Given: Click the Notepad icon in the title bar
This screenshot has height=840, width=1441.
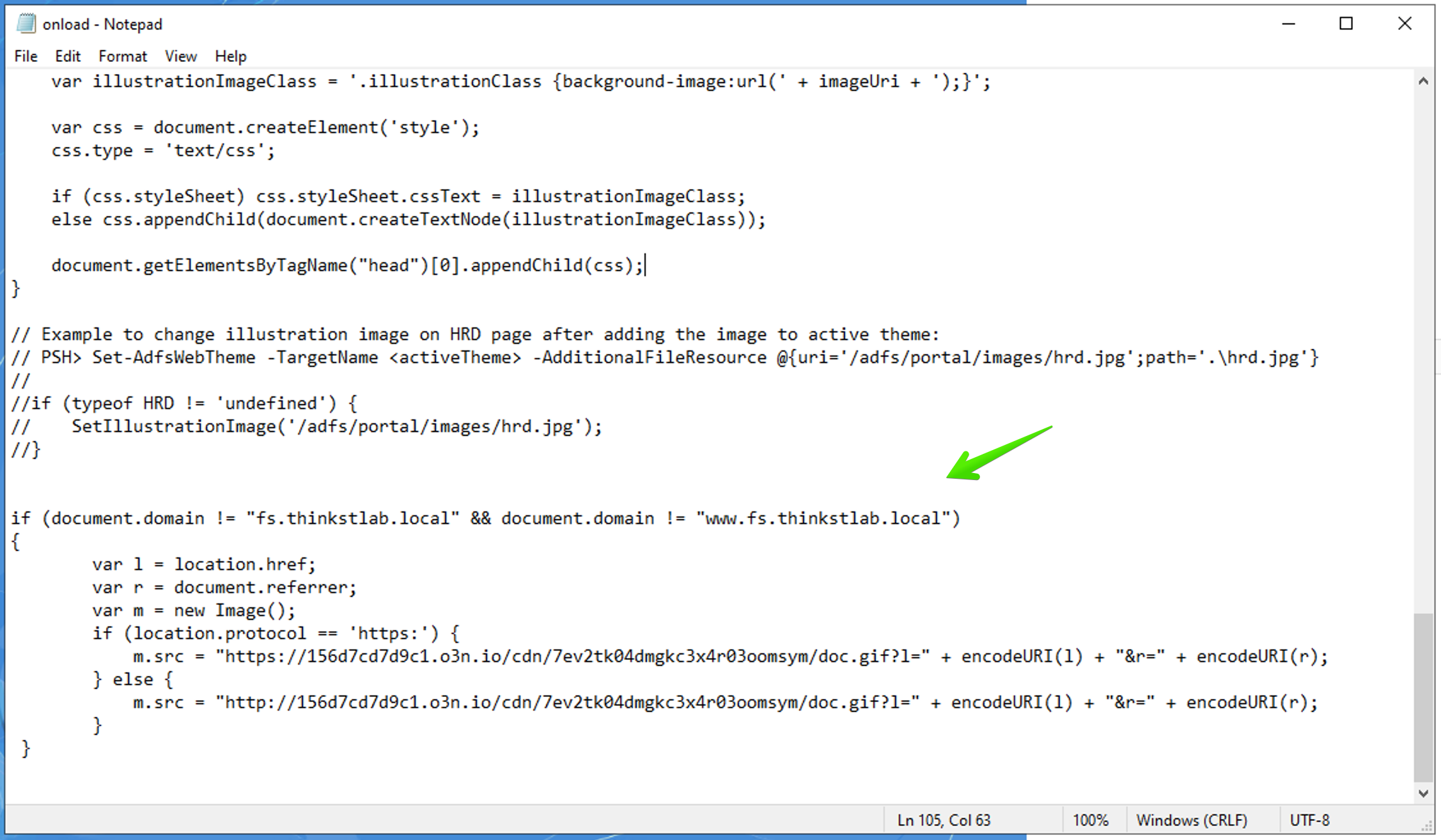Looking at the screenshot, I should [x=26, y=24].
